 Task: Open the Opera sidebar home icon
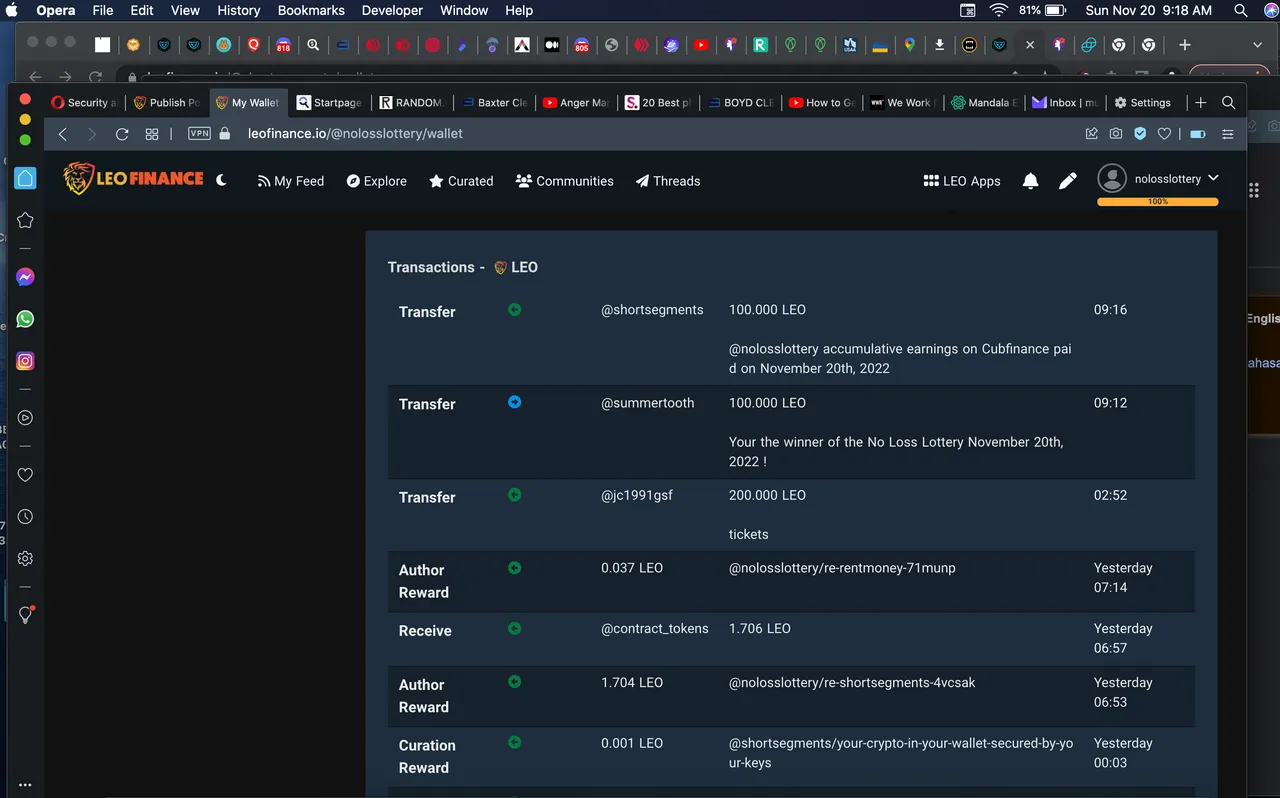[26, 178]
